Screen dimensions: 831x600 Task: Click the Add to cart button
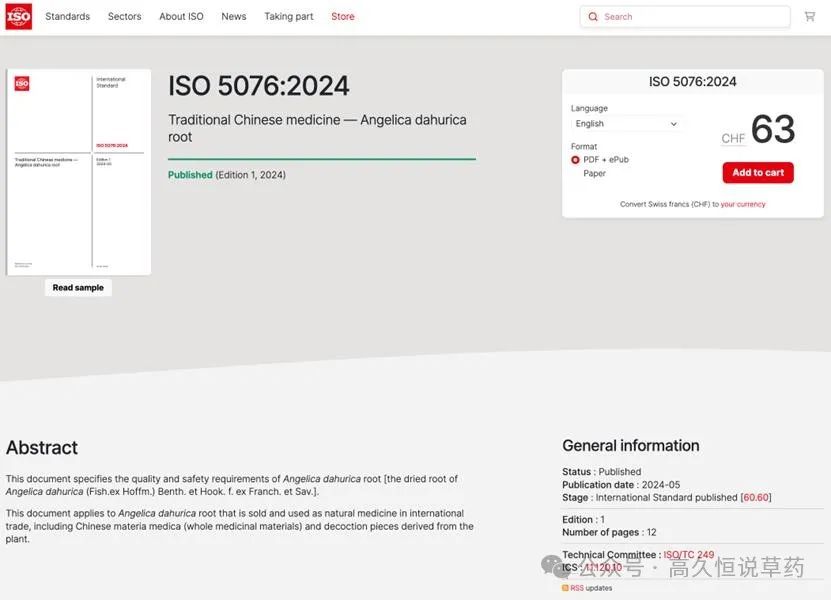coord(758,173)
